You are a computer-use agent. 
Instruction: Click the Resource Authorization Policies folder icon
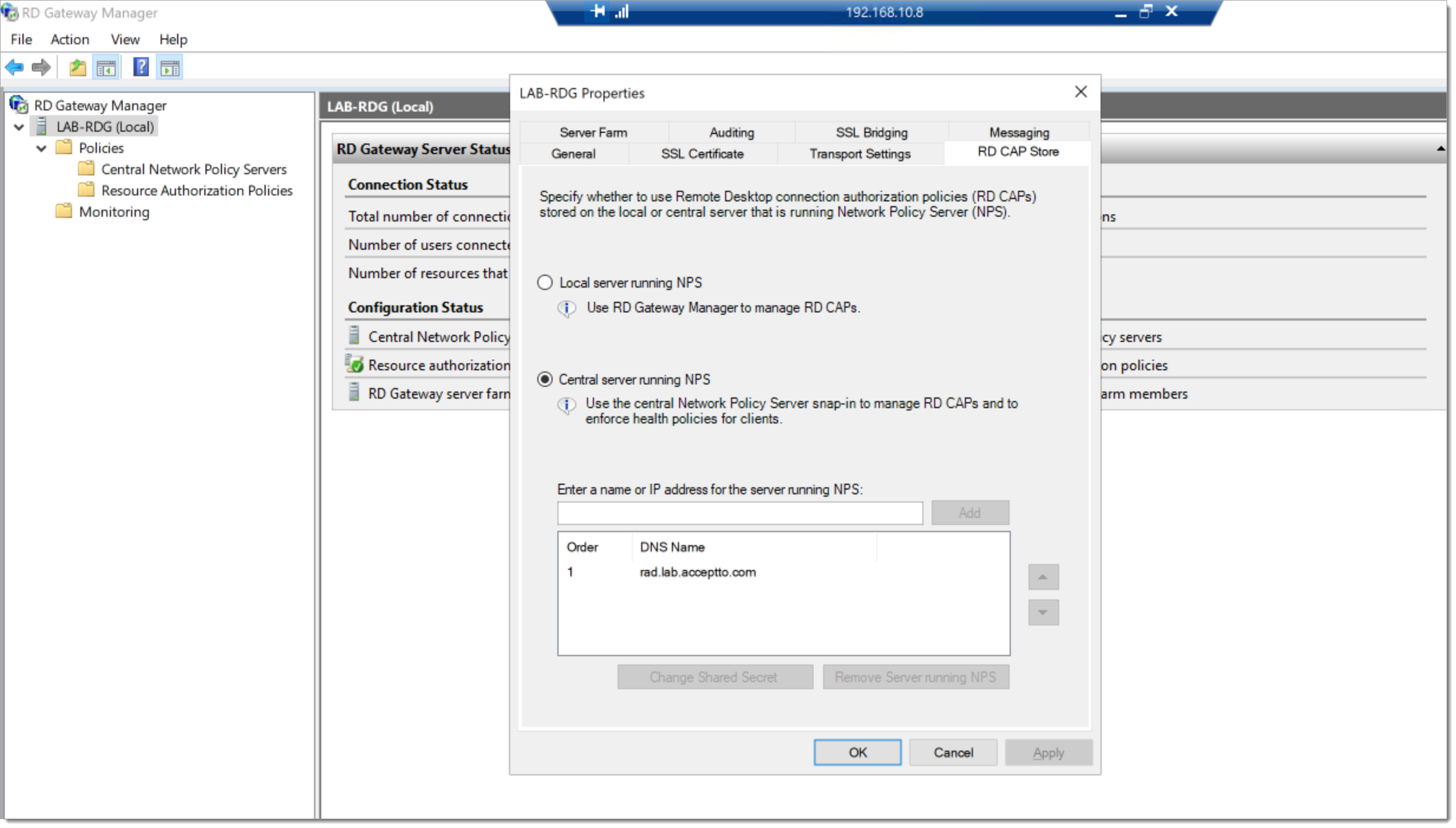tap(86, 190)
